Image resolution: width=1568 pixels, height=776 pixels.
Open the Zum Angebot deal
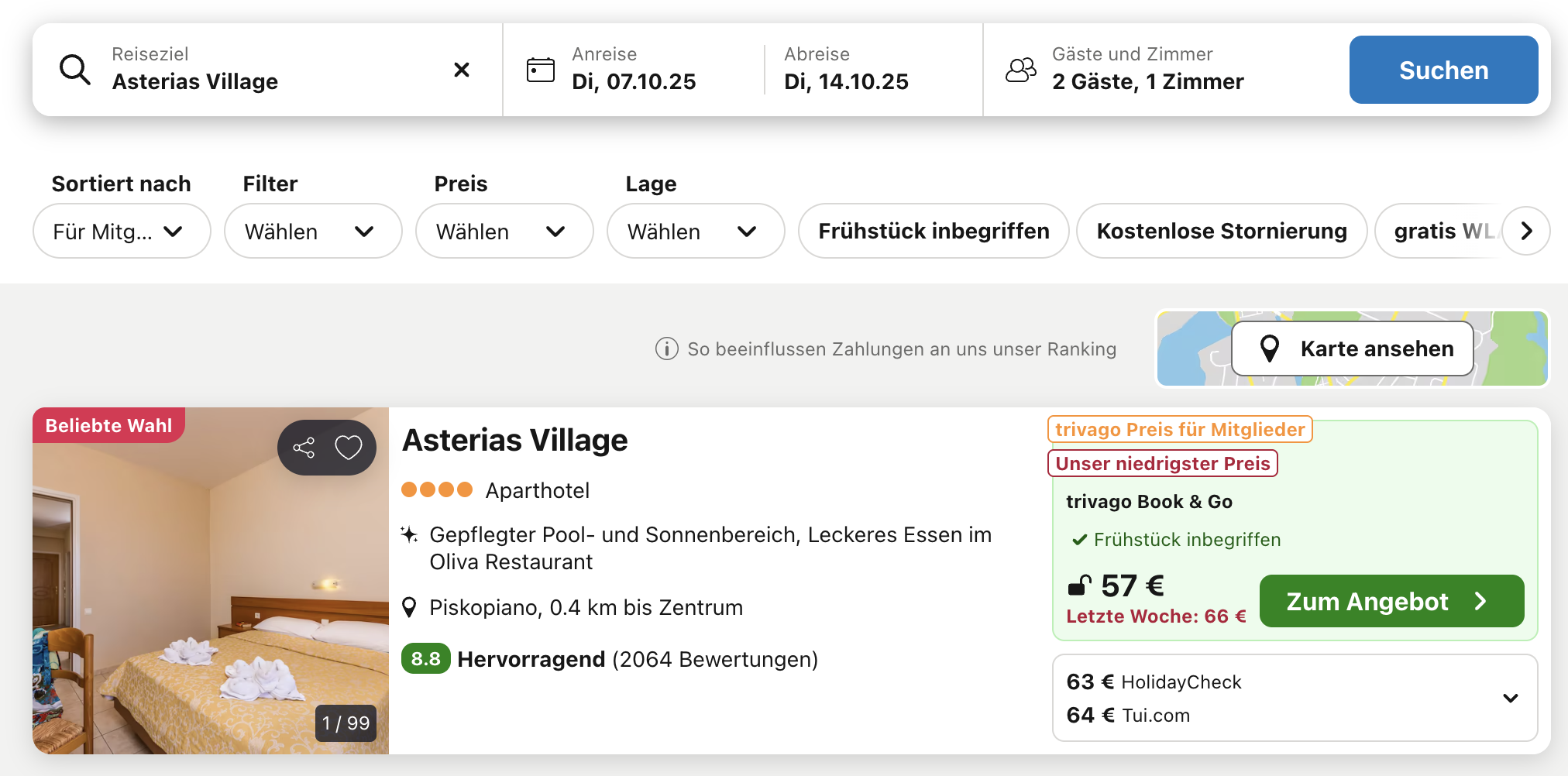[x=1391, y=601]
